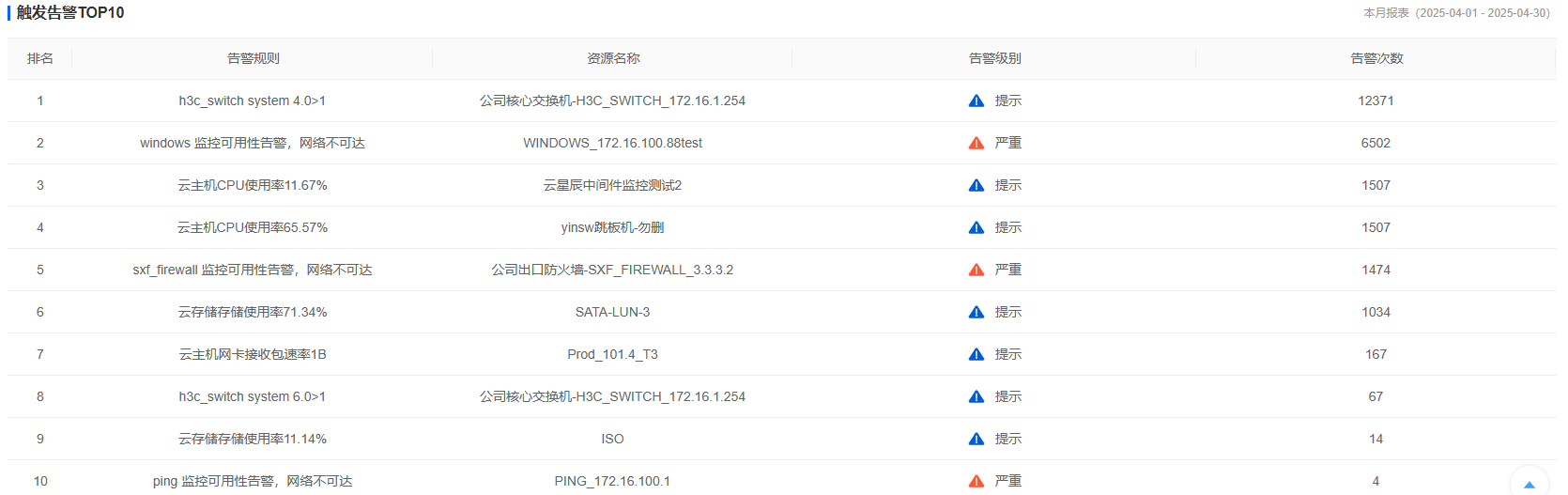Click the 触发告警TOP10 section title
Image resolution: width=1568 pixels, height=495 pixels.
point(70,13)
